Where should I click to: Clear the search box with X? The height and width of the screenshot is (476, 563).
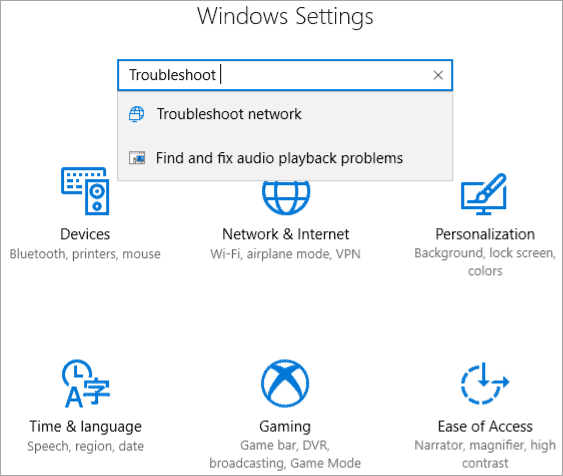pos(438,75)
